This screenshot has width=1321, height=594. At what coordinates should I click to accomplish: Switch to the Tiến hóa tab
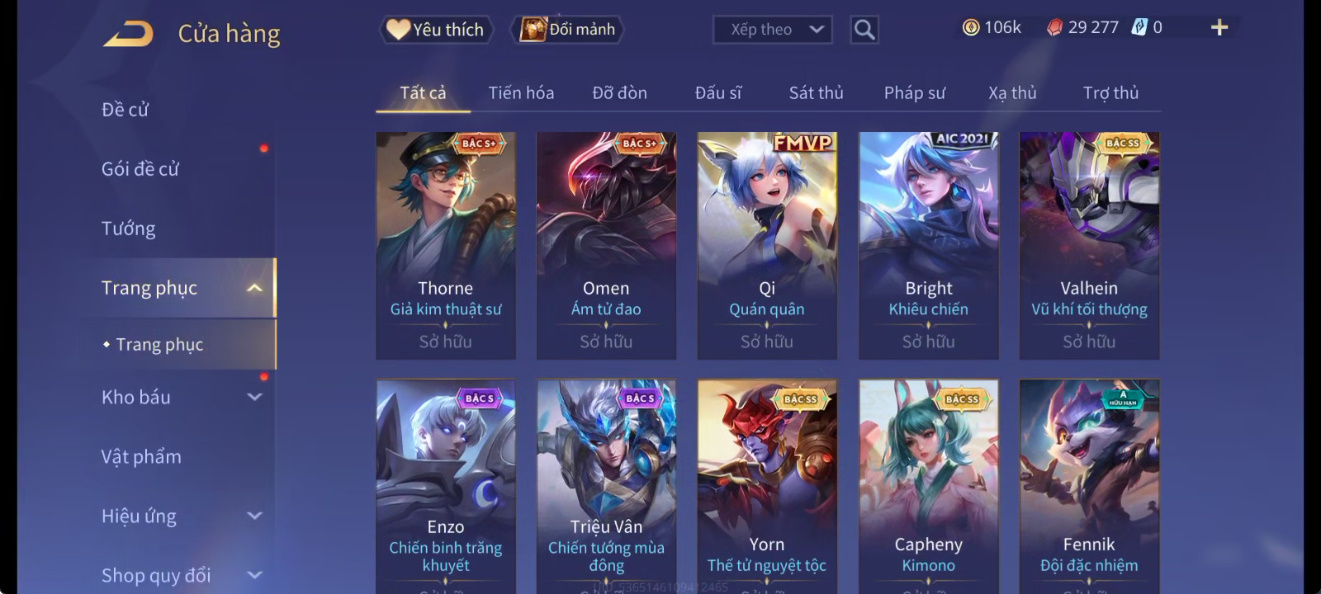click(x=521, y=93)
